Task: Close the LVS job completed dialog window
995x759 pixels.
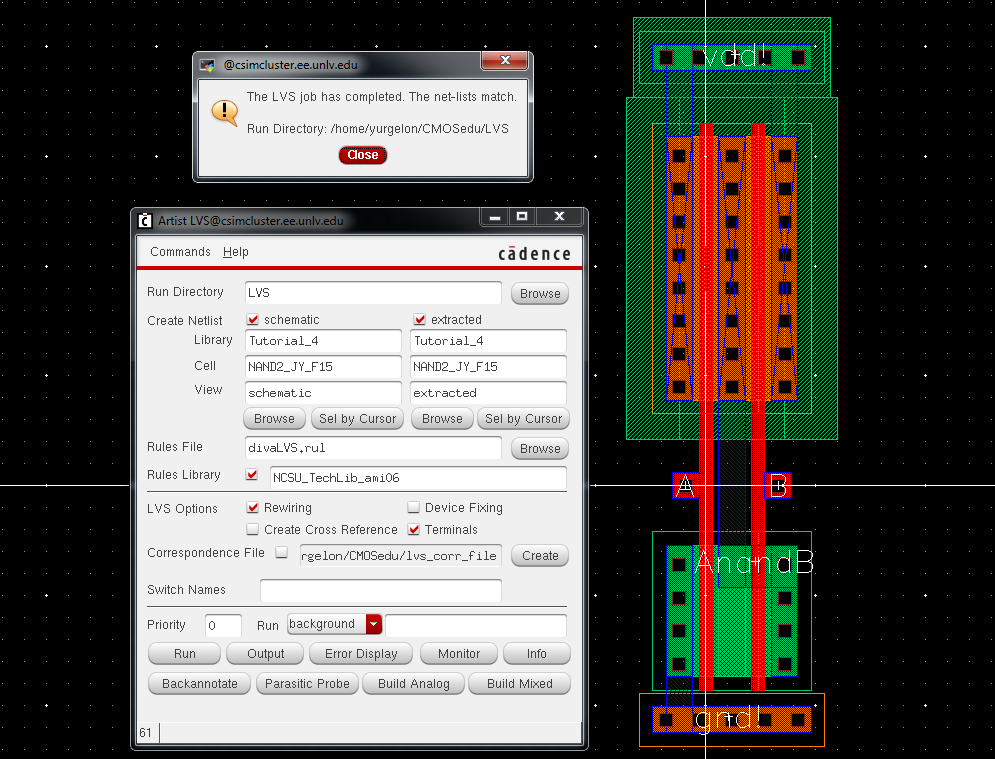Action: click(505, 62)
